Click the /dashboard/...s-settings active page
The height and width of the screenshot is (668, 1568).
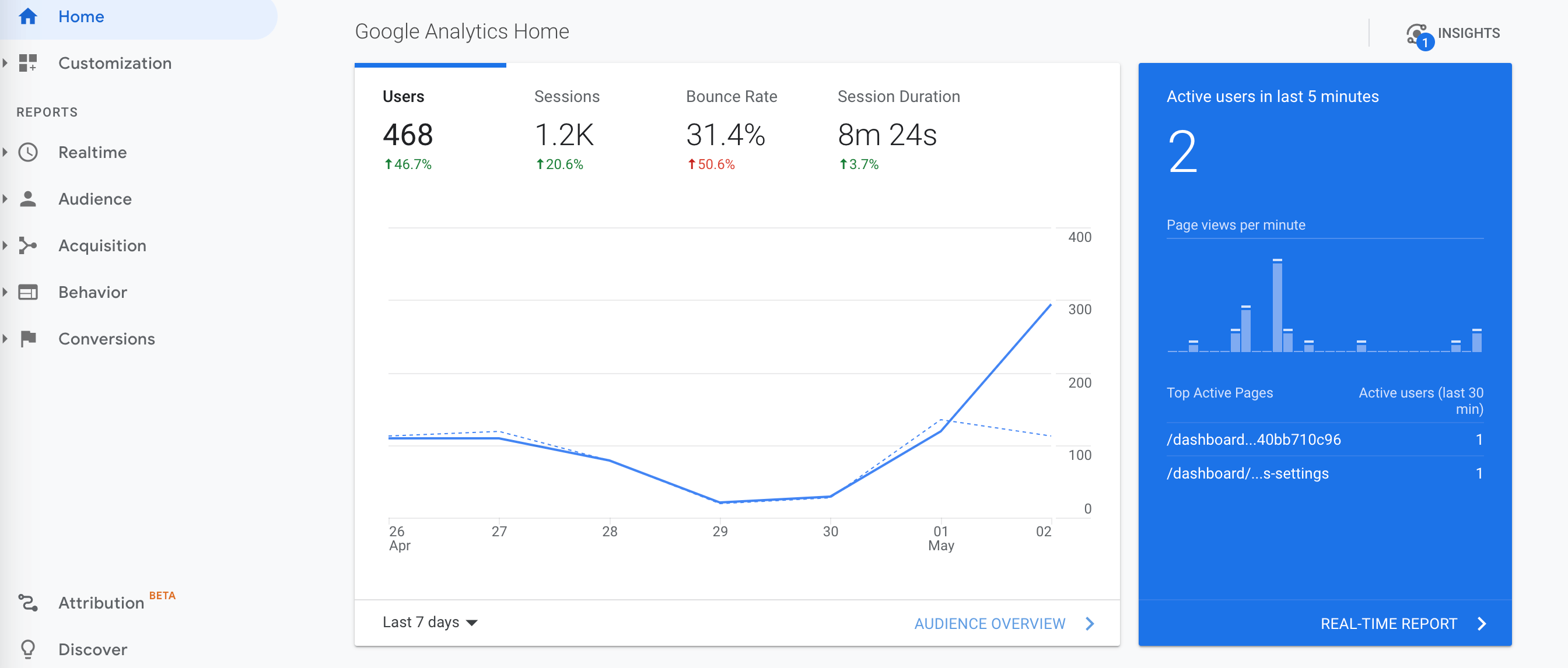[x=1247, y=473]
